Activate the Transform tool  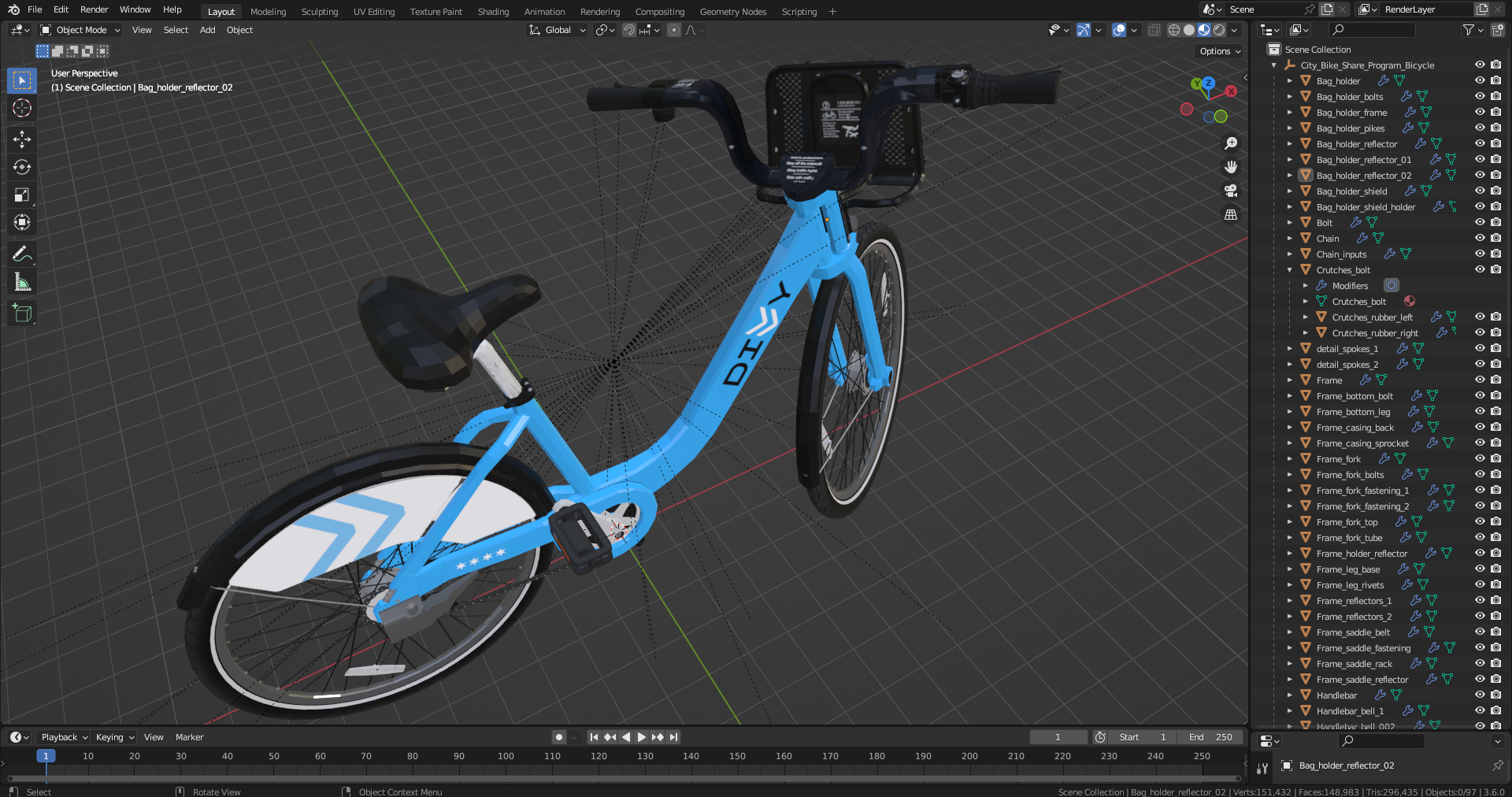(x=22, y=222)
